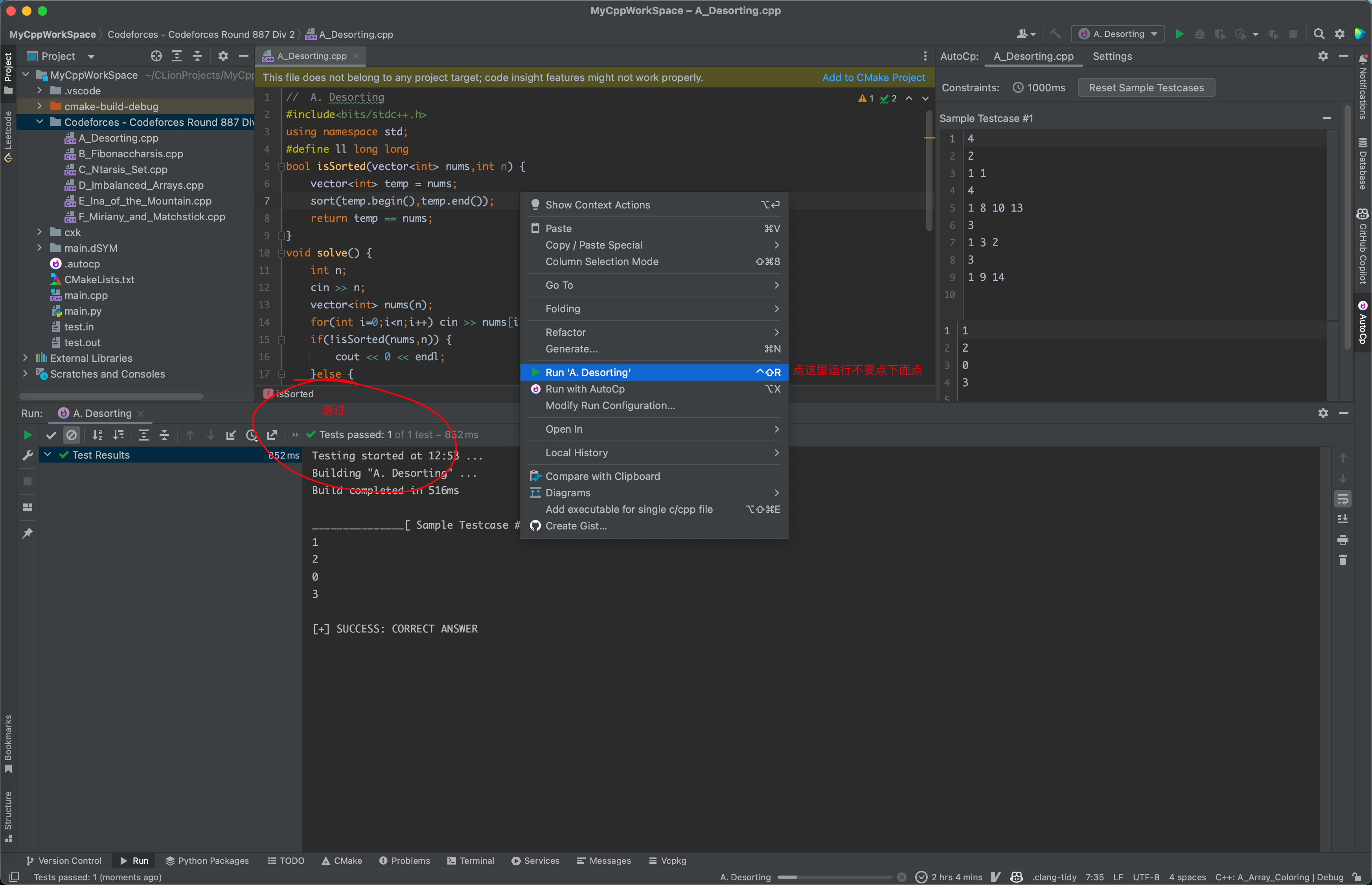This screenshot has height=885, width=1372.
Task: Open GitHub Copilot status icon in status bar
Action: pyautogui.click(x=1017, y=877)
